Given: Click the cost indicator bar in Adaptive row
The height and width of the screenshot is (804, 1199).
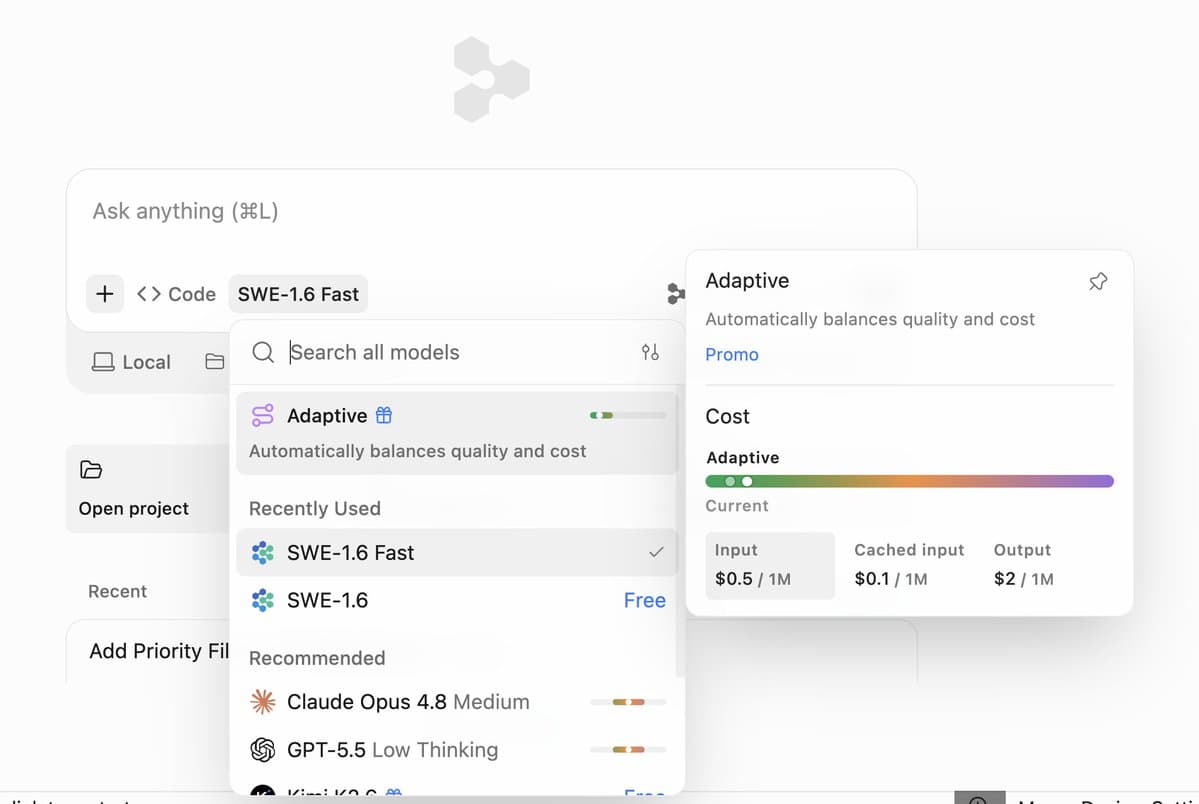Looking at the screenshot, I should [628, 415].
